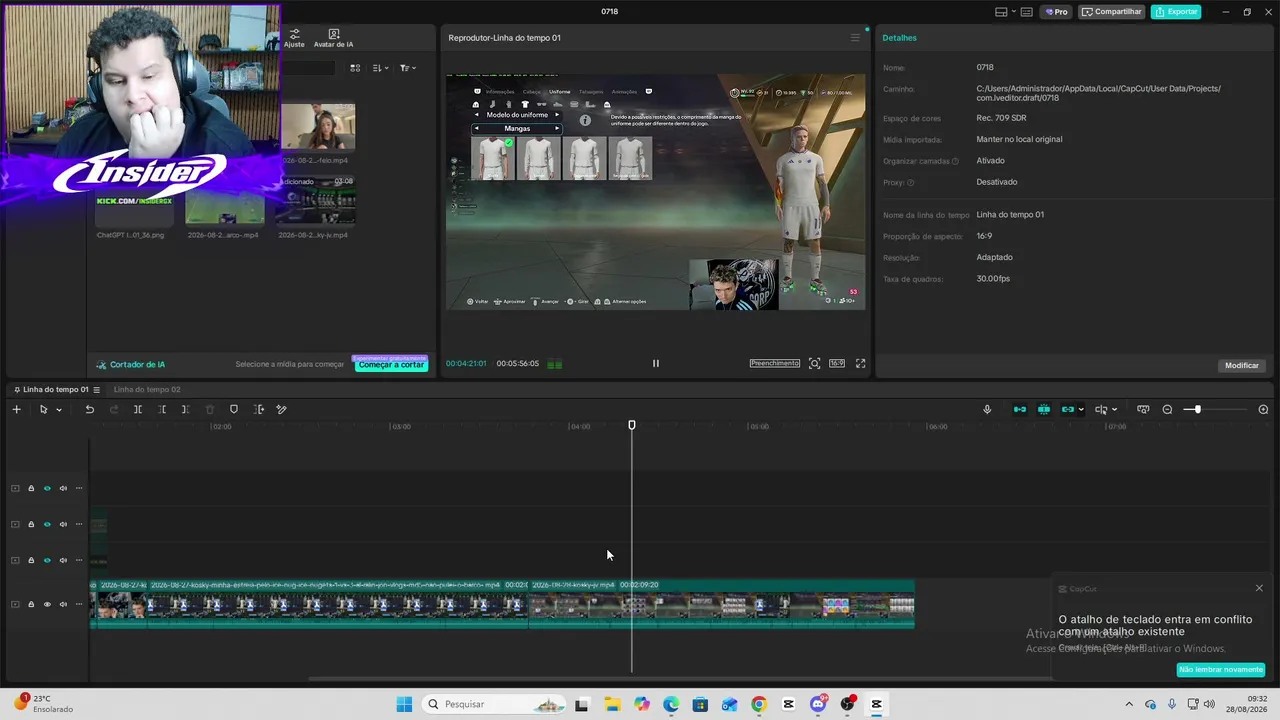This screenshot has width=1280, height=720.
Task: Open the Ajuste adjustment panel
Action: click(x=294, y=38)
